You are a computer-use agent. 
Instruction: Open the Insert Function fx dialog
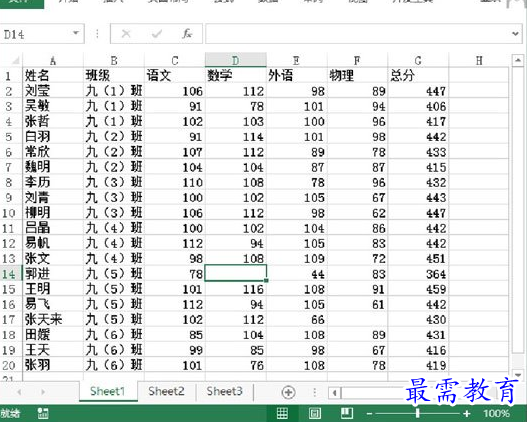click(x=187, y=34)
